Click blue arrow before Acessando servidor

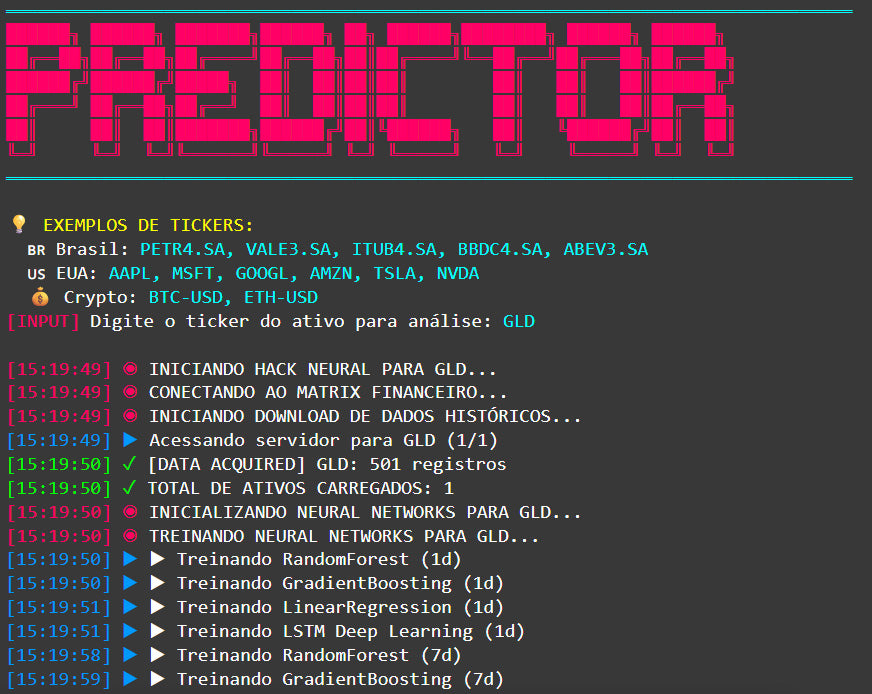click(130, 440)
